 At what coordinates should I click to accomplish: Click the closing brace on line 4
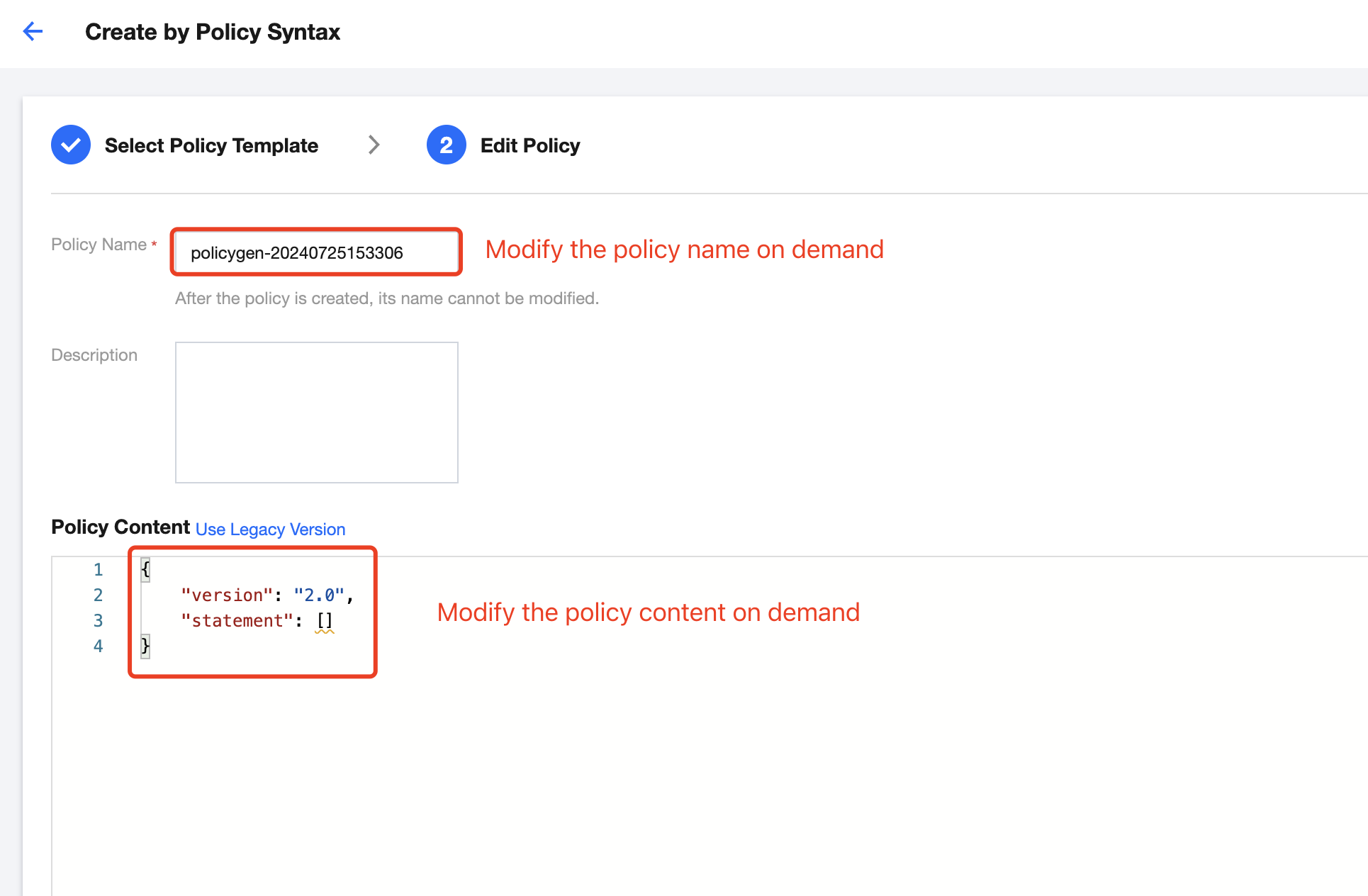145,646
